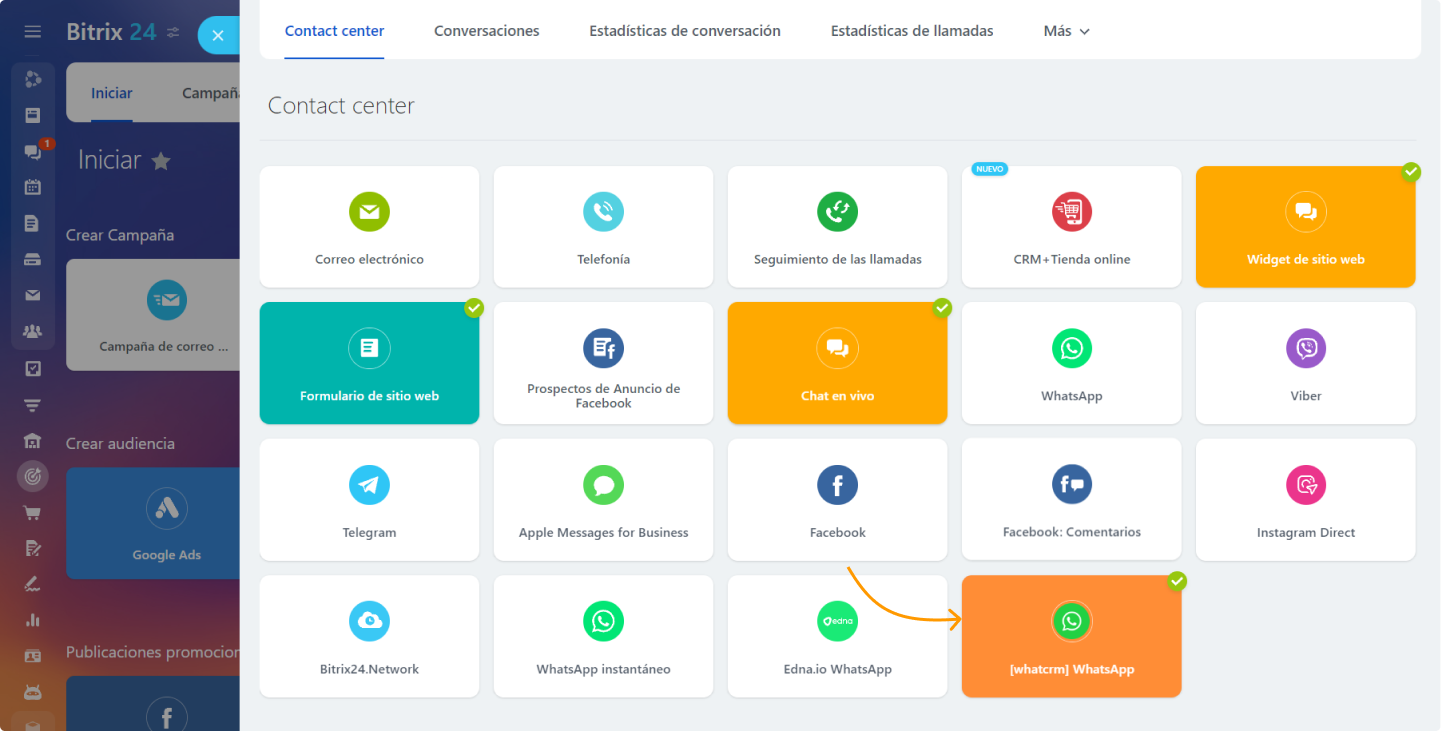The width and height of the screenshot is (1441, 731).
Task: Click the Facebook icon card under Publicaciones
Action: (153, 704)
